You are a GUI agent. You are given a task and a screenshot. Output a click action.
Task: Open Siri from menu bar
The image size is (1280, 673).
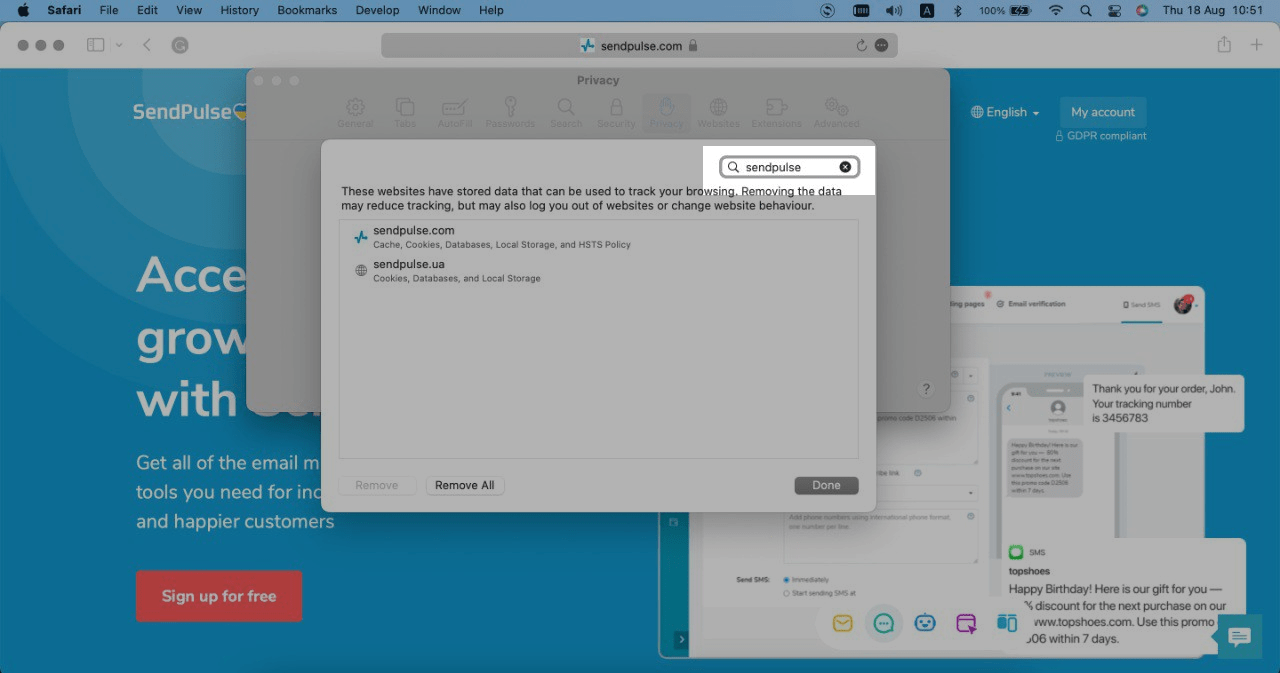click(1142, 10)
